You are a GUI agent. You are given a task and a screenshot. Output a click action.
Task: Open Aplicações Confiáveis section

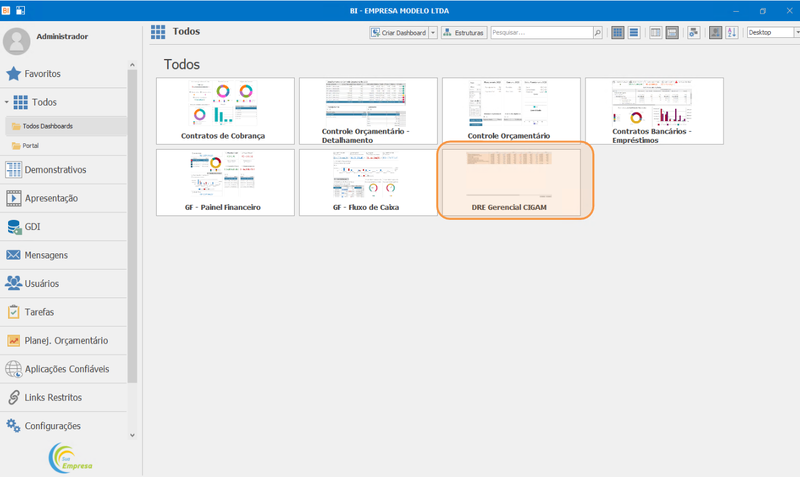pos(63,369)
